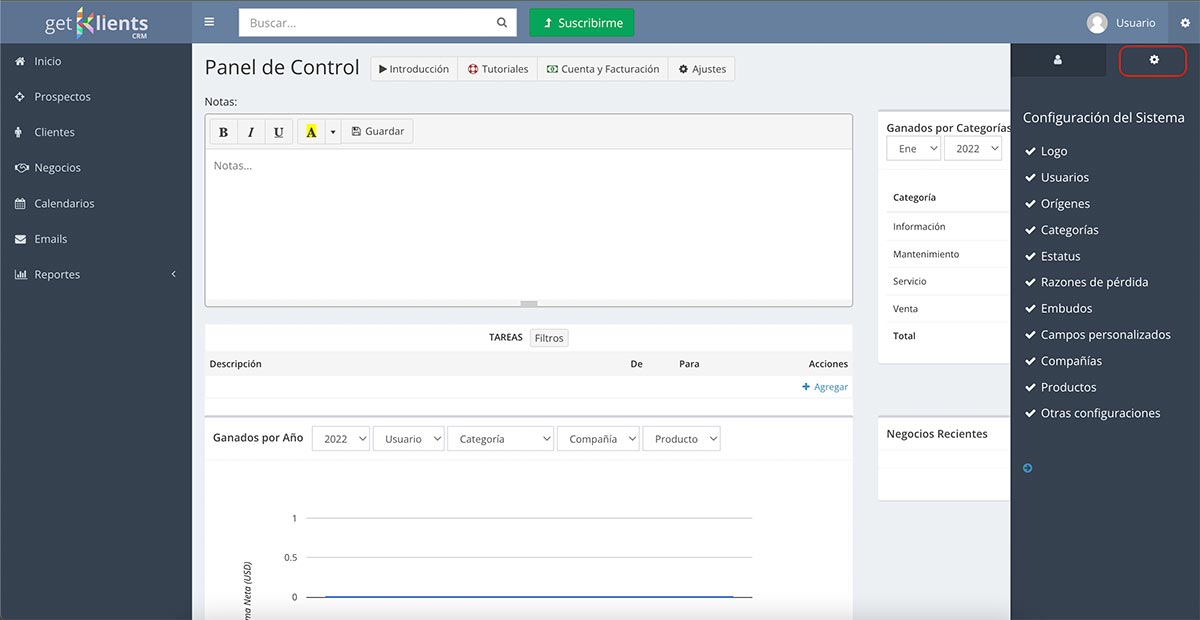Go to Negocios in the sidebar

click(57, 168)
